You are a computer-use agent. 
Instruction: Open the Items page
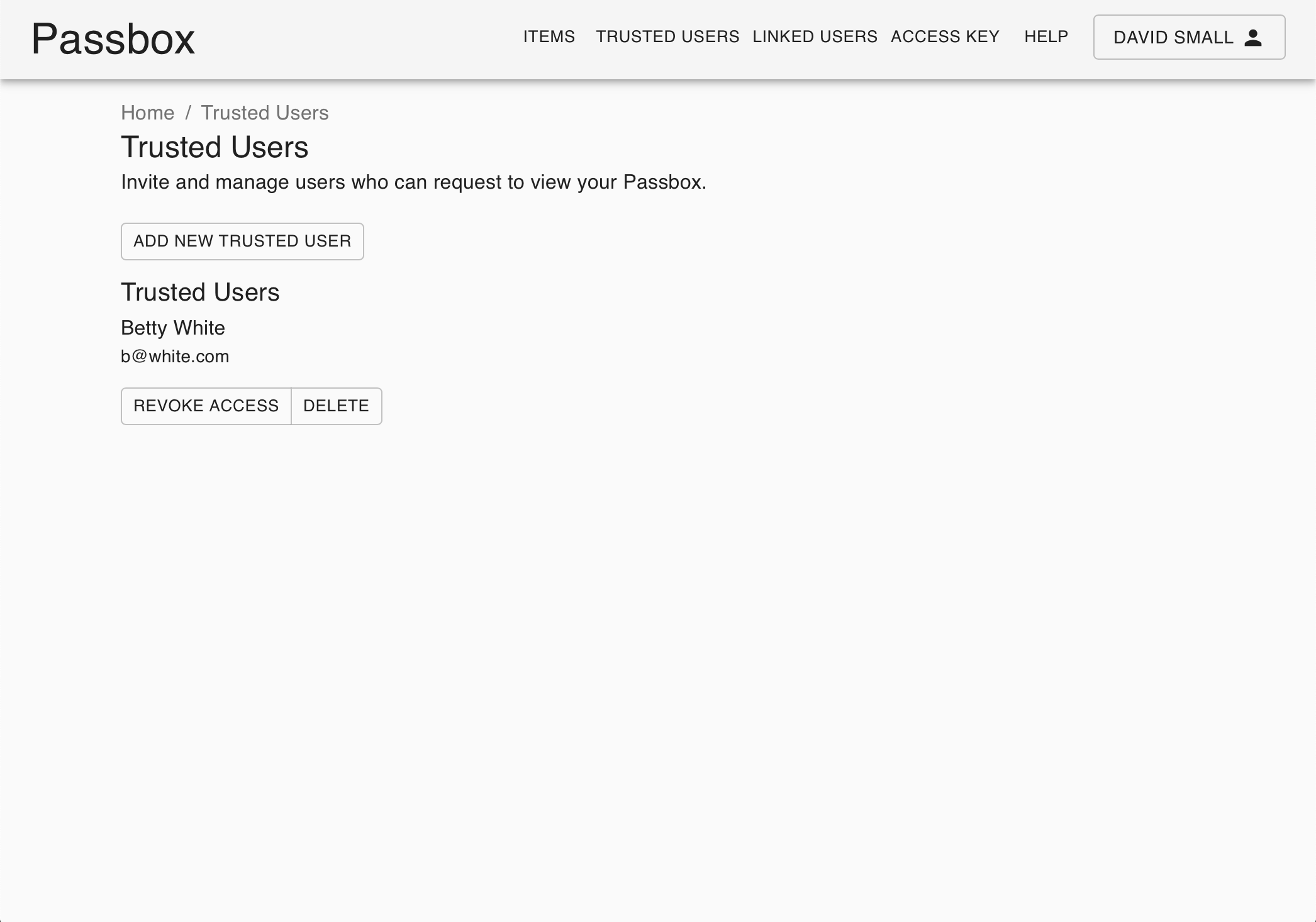549,36
